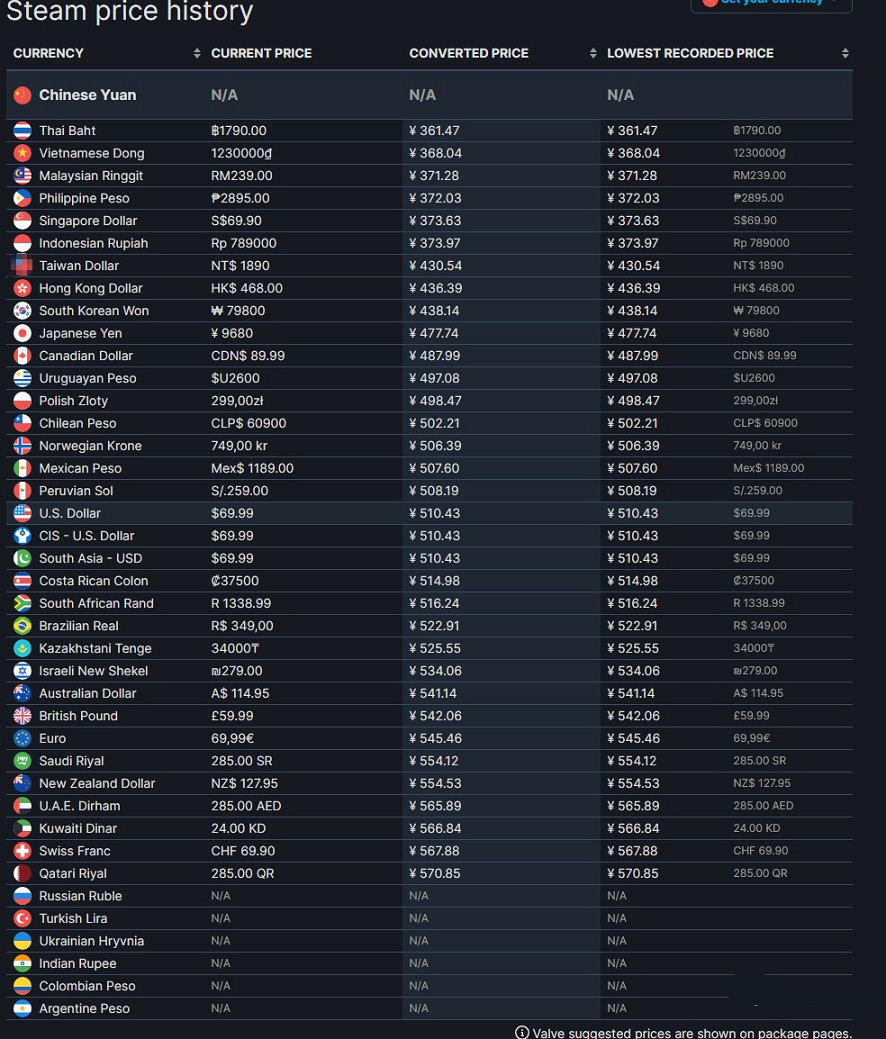Screen dimensions: 886x1039
Task: Open the Set your currency dropdown
Action: 771,3
